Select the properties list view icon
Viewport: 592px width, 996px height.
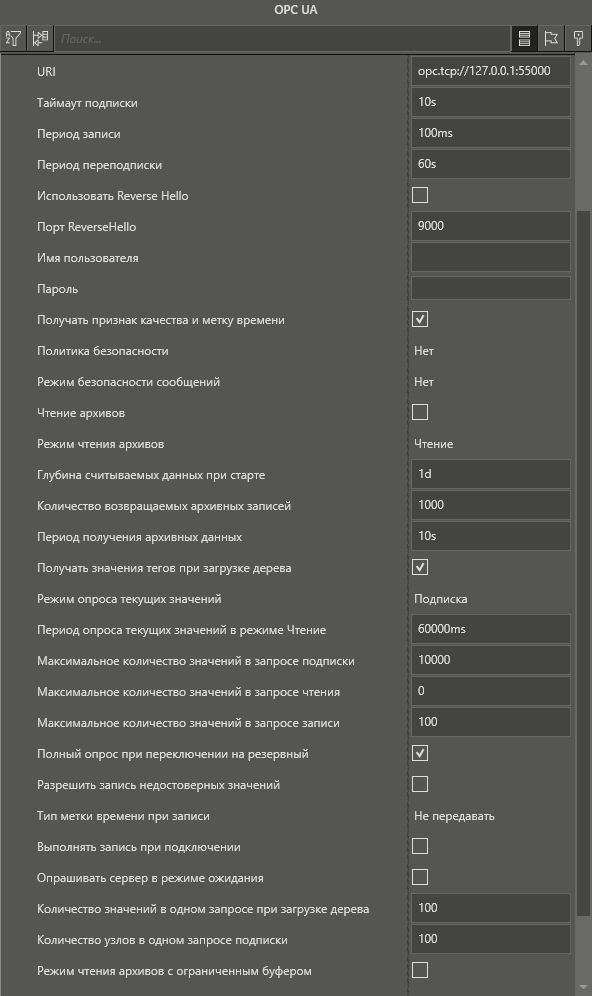click(525, 38)
